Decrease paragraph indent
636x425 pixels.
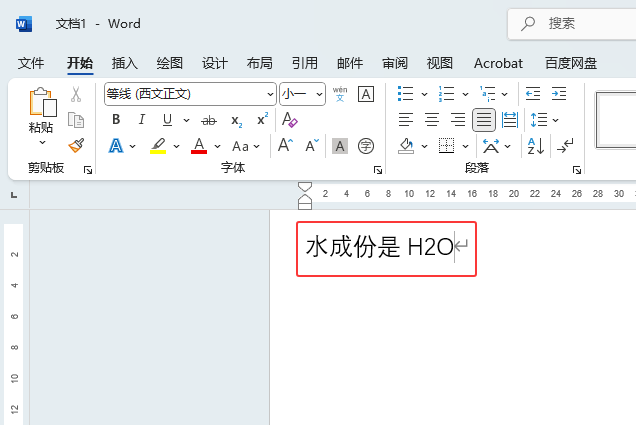(x=533, y=94)
